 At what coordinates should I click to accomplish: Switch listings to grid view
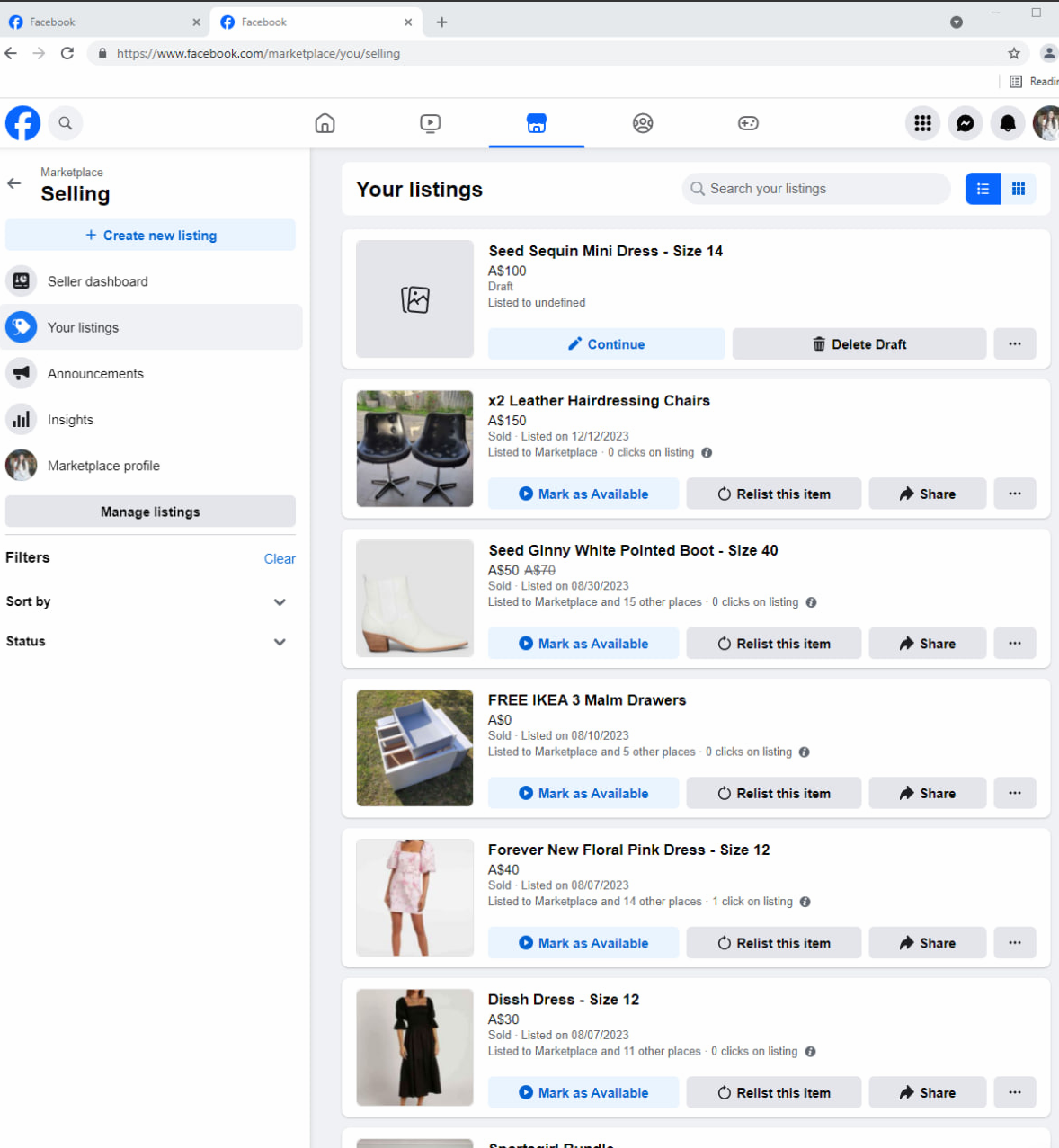click(x=1019, y=189)
